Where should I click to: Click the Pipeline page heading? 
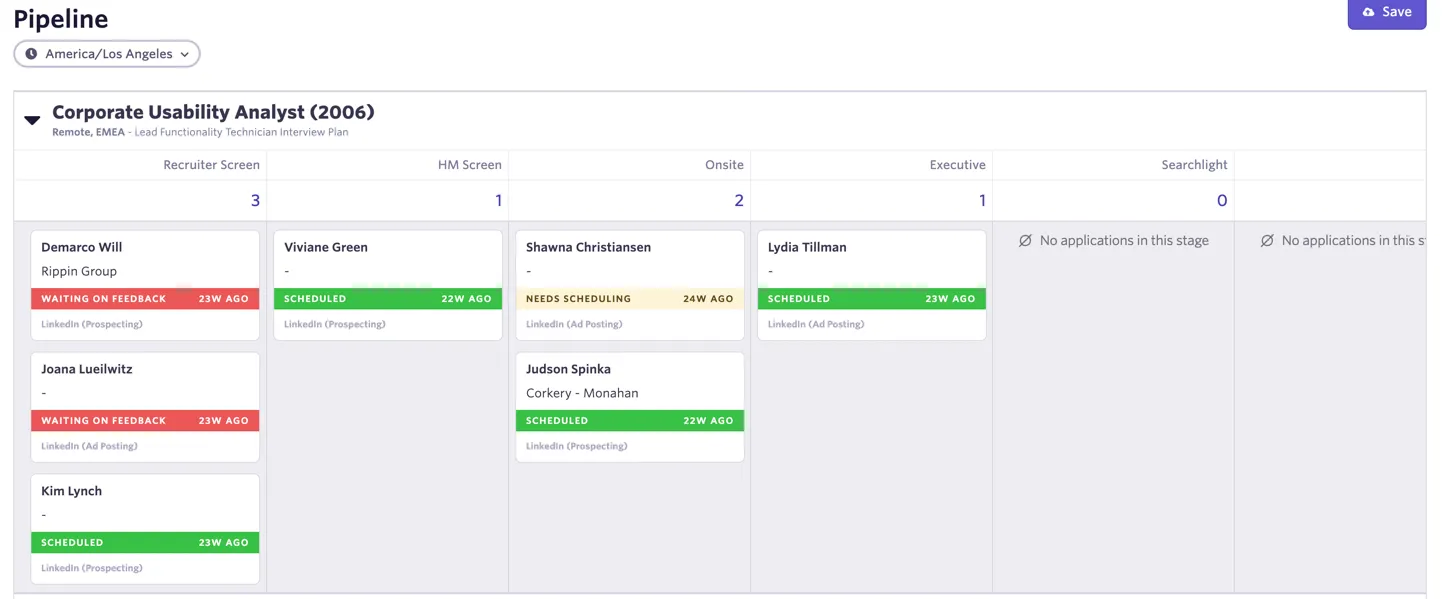coord(61,18)
